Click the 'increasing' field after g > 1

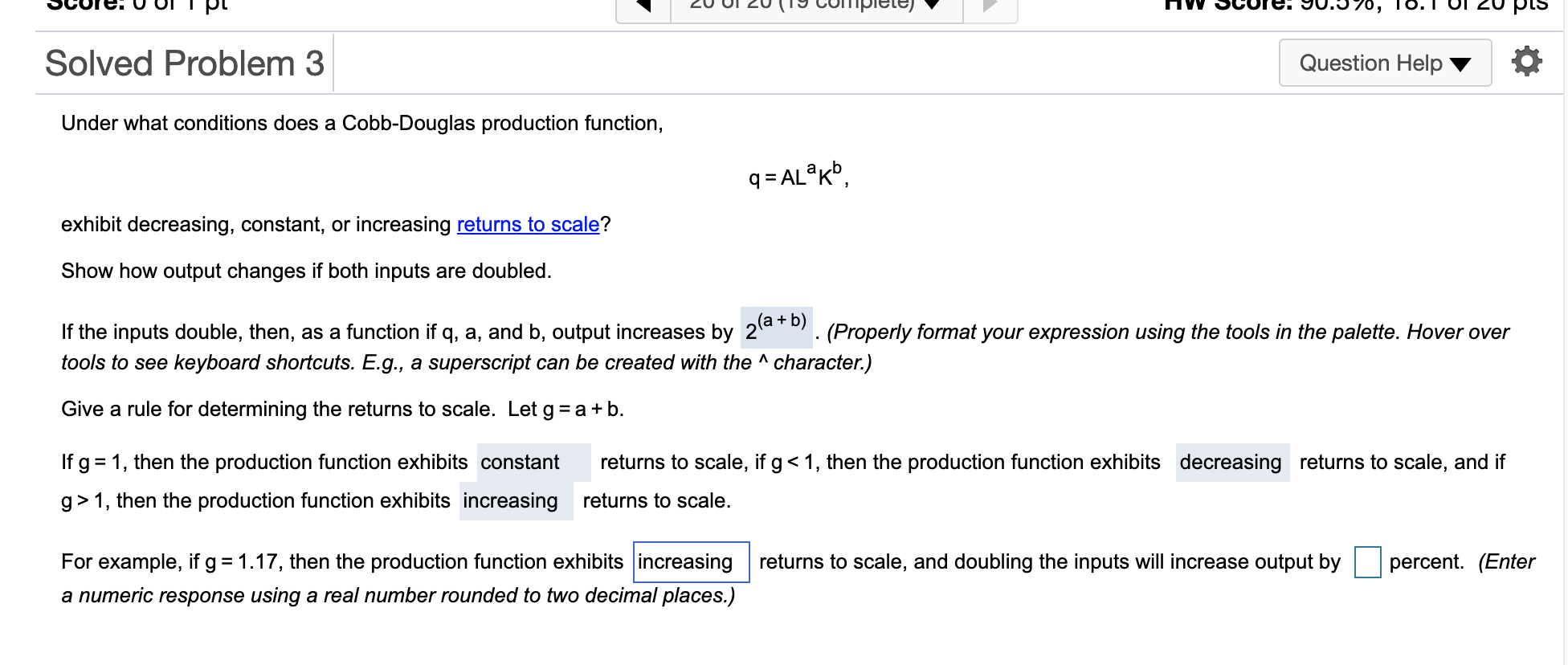[516, 501]
